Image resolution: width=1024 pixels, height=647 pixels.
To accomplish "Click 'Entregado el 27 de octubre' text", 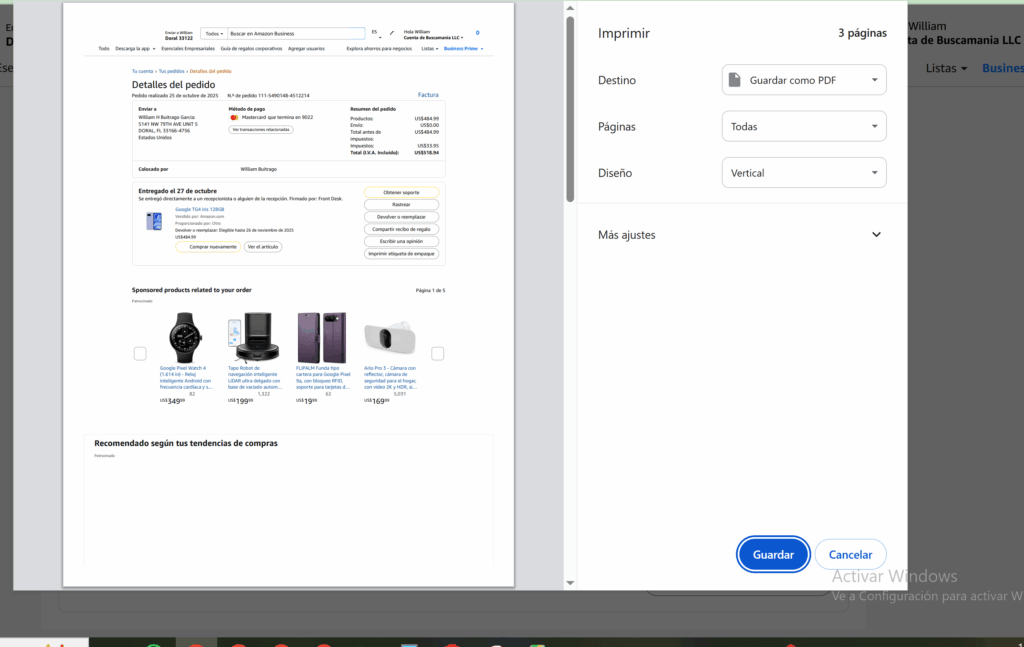I will click(177, 191).
